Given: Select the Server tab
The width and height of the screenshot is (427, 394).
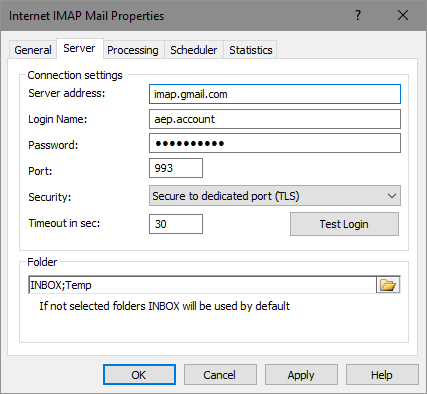Looking at the screenshot, I should coord(79,49).
